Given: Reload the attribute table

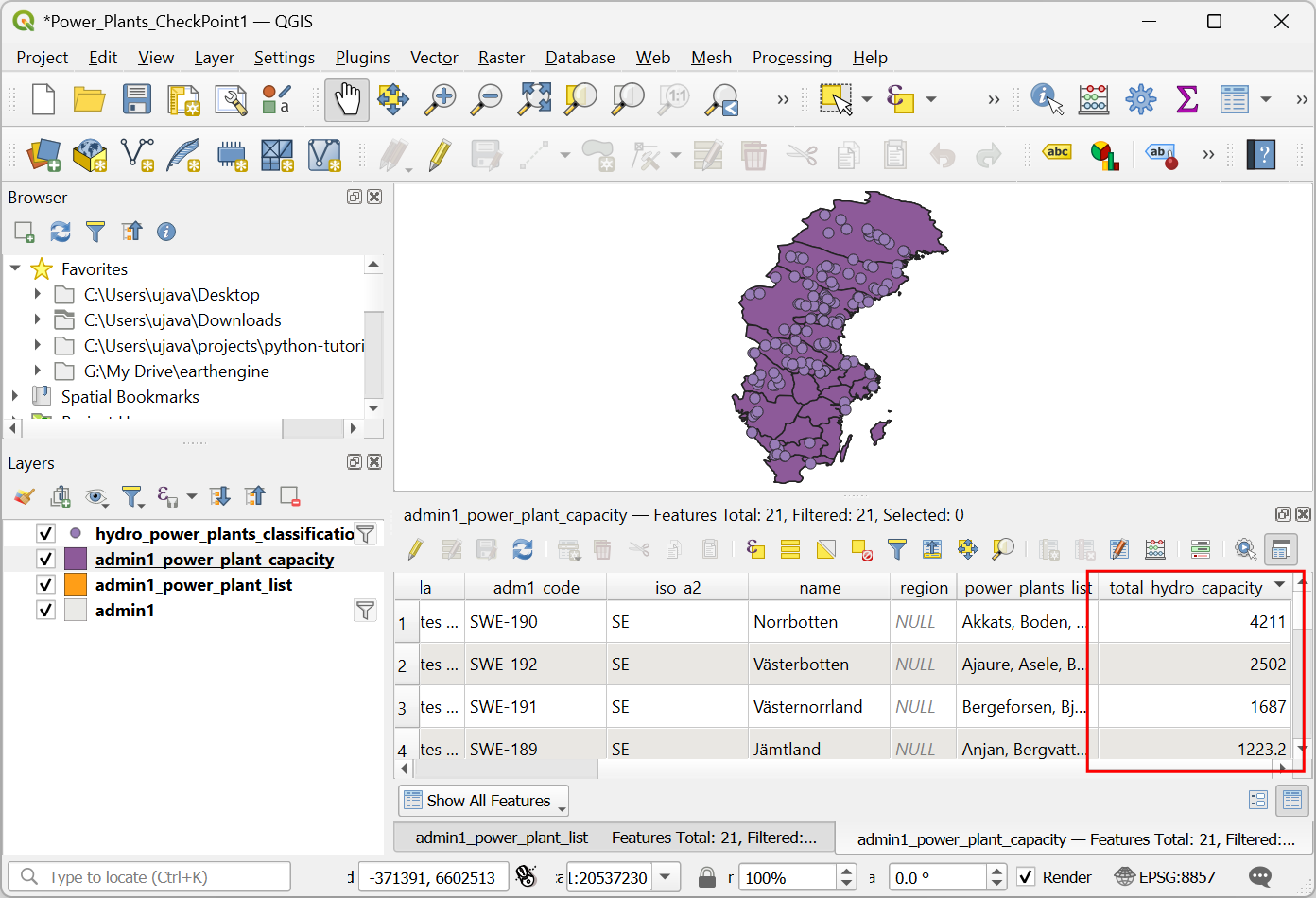Looking at the screenshot, I should [x=523, y=549].
